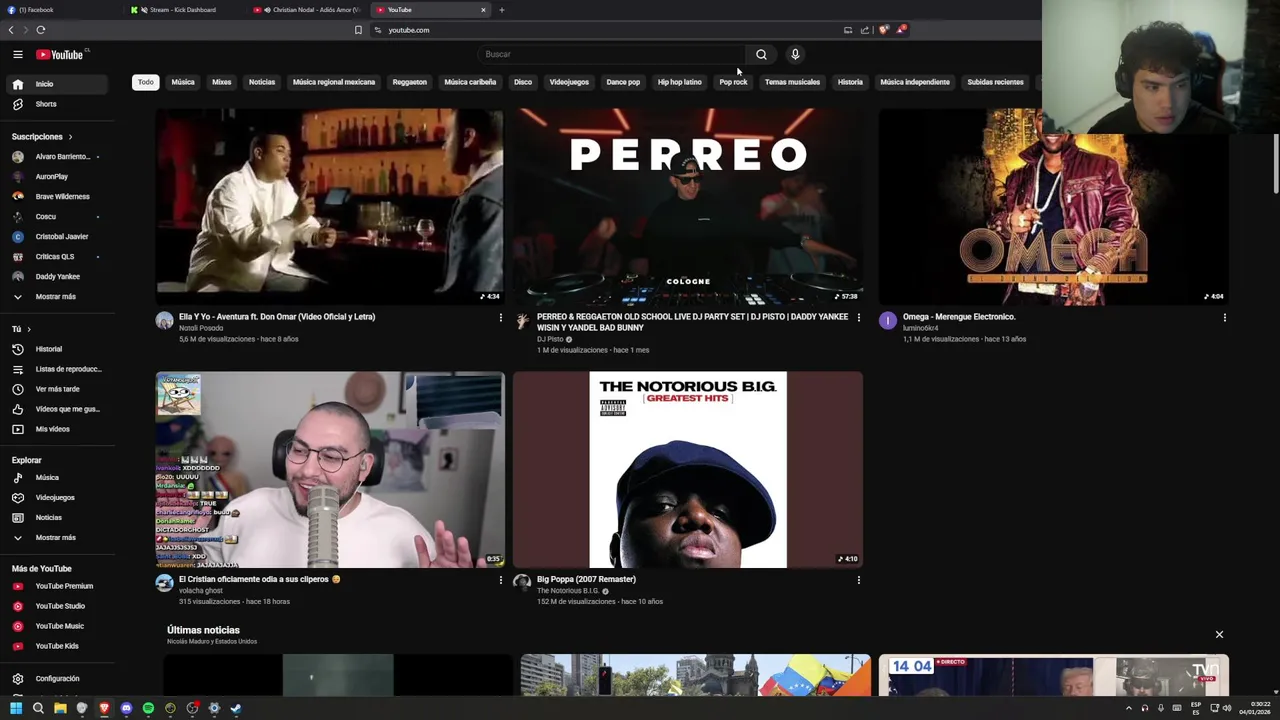Dismiss the Últimas noticias section
Viewport: 1280px width, 720px height.
[x=1219, y=635]
